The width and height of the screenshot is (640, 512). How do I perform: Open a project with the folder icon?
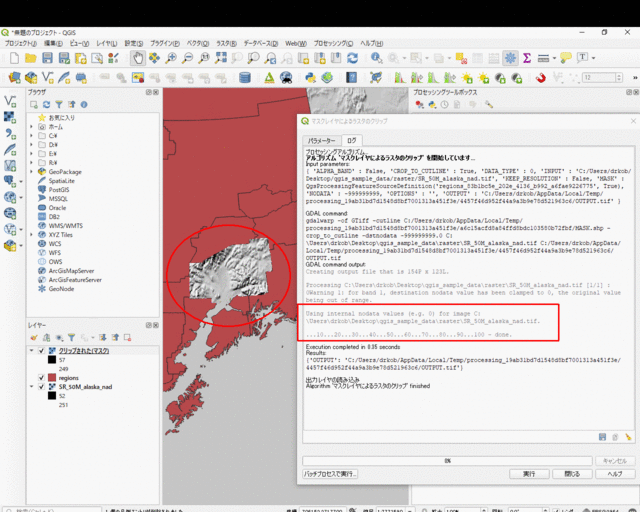click(31, 58)
